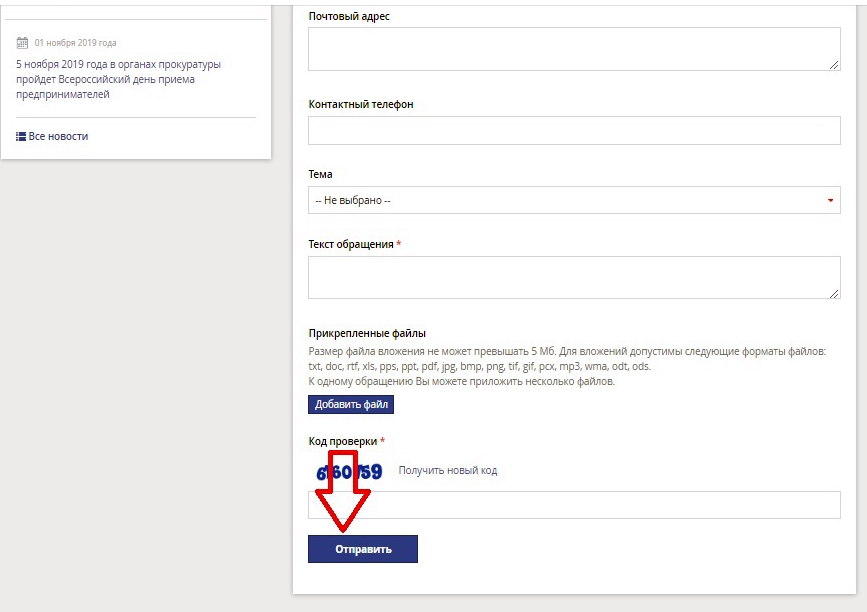867x612 pixels.
Task: Click the resize handle of Почтовый адрес textarea
Action: (x=834, y=65)
